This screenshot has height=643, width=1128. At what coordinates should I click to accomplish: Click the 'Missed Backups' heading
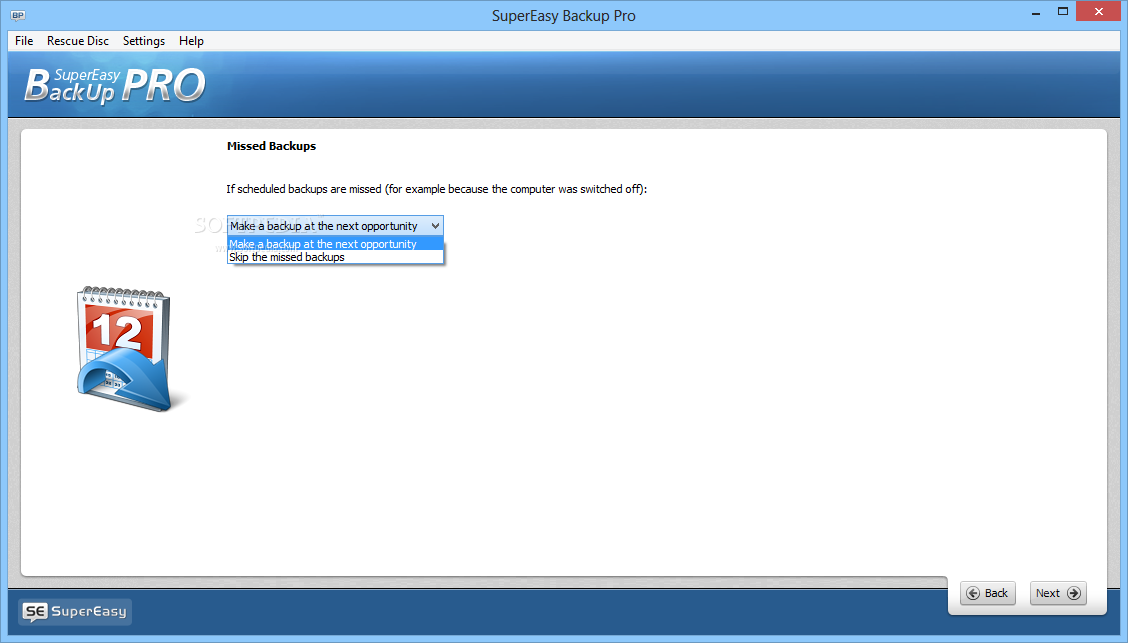point(271,146)
